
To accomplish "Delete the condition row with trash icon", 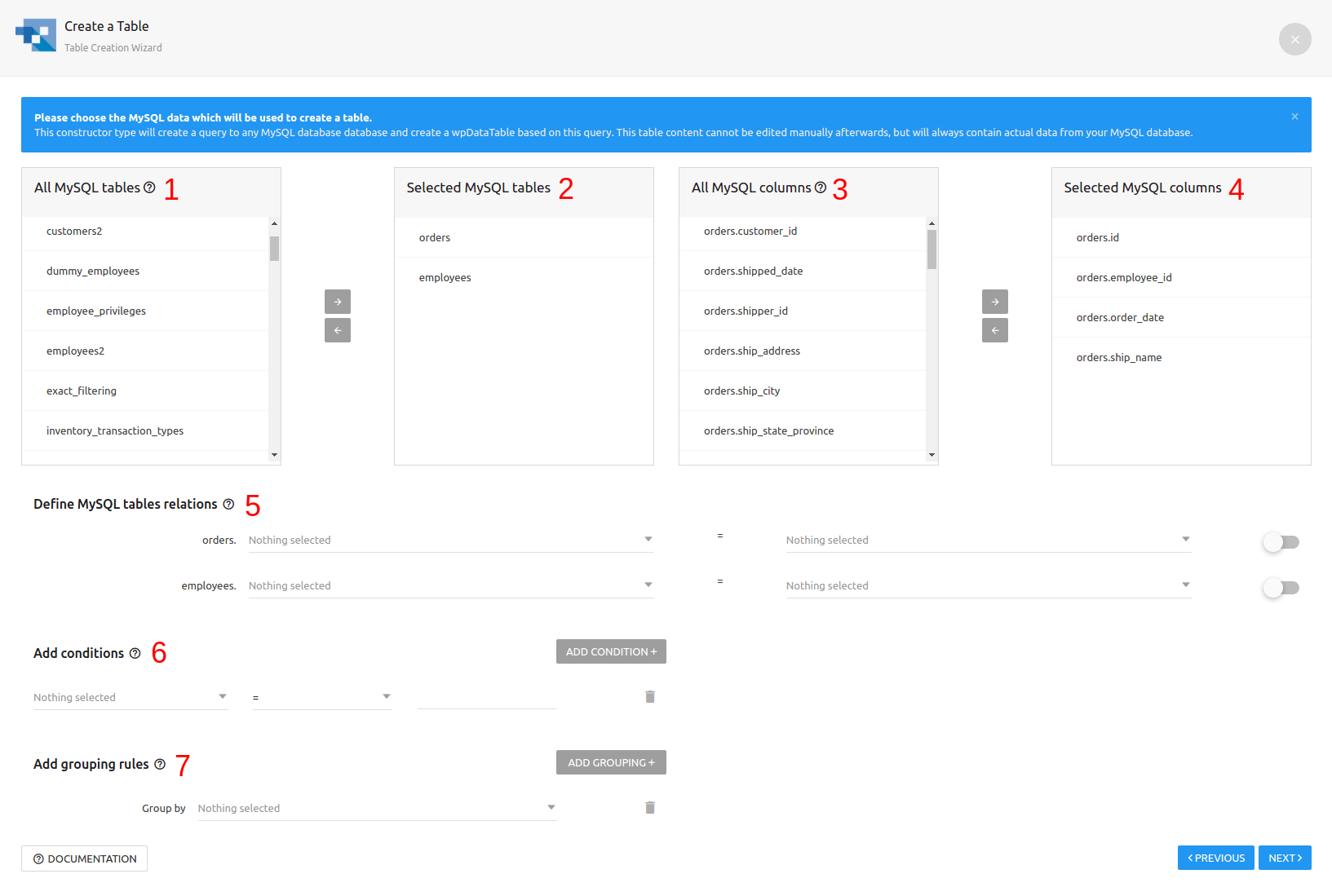I will (649, 696).
